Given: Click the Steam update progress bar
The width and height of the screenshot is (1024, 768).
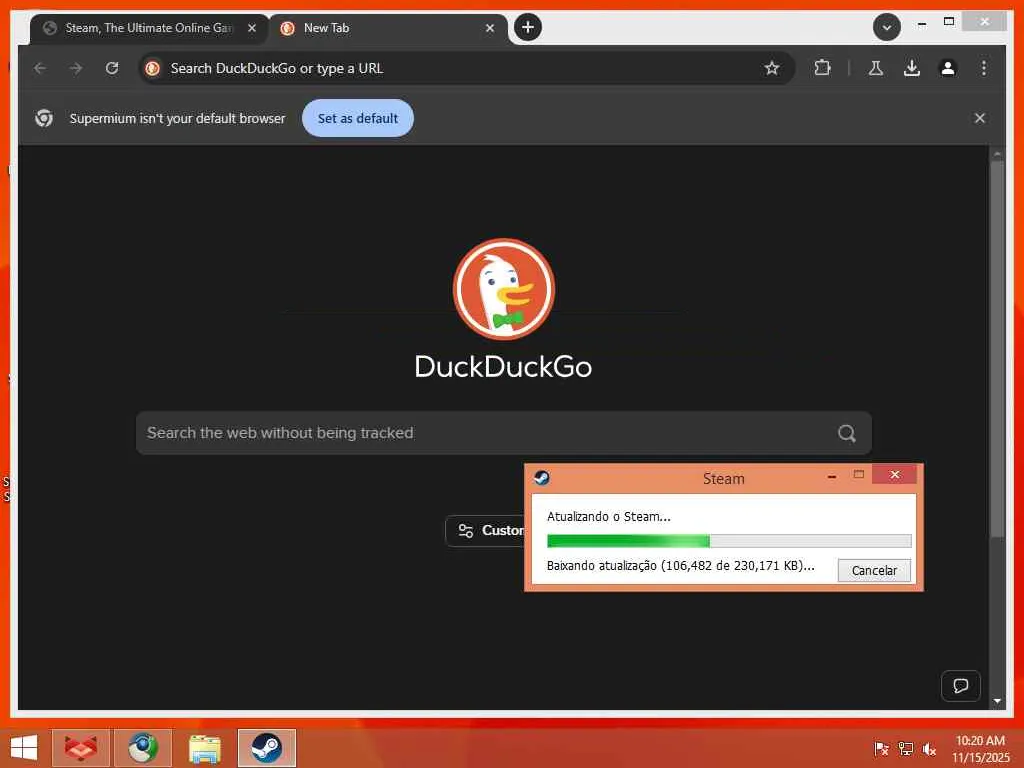Looking at the screenshot, I should click(729, 541).
